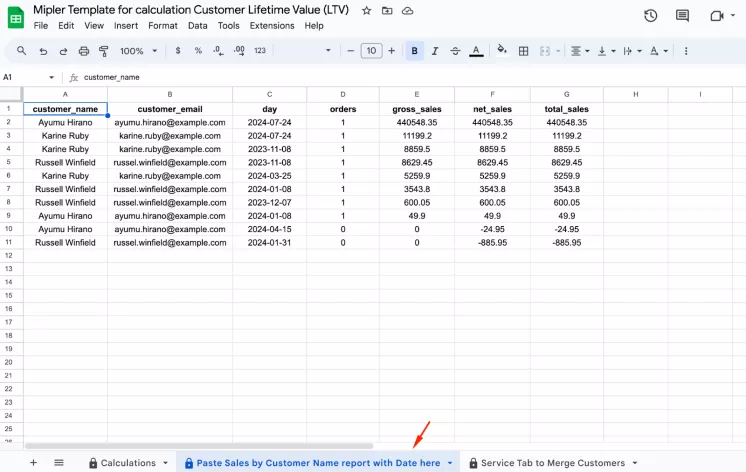Open the Google Sheets home icon
The image size is (746, 472).
16,18
